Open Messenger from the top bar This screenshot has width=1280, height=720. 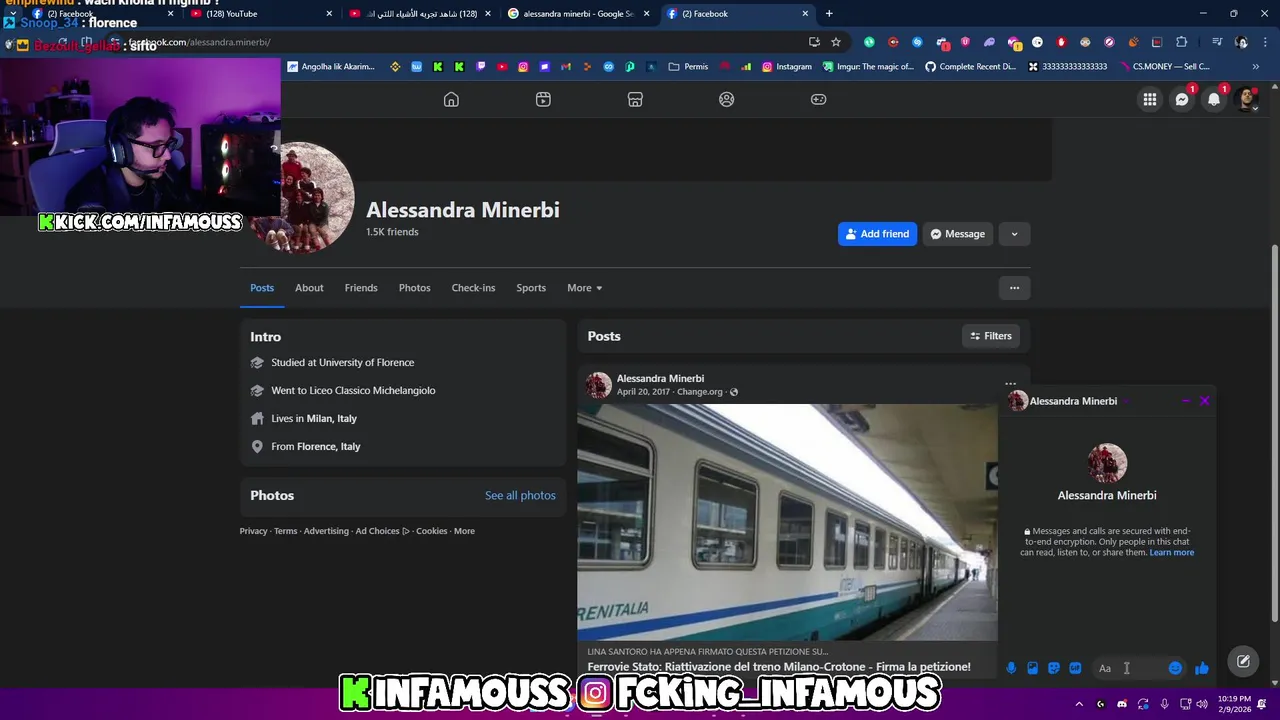[1182, 99]
